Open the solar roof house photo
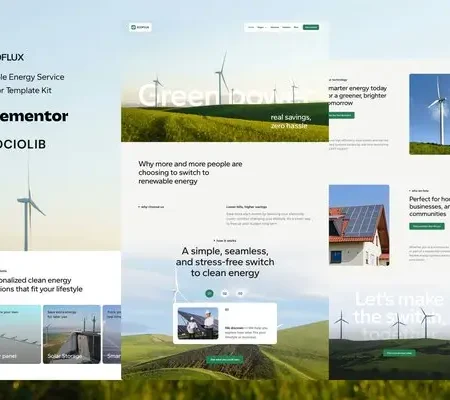 [359, 225]
